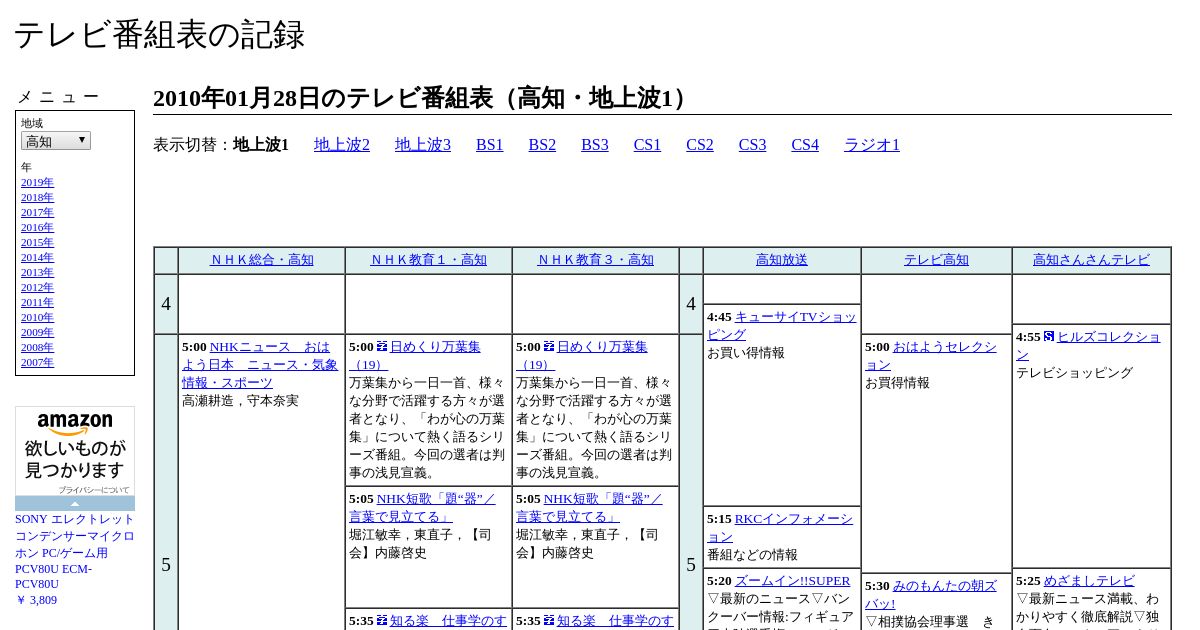This screenshot has height=630, width=1200.
Task: Open the 2012年 archive link
Action: (x=37, y=287)
